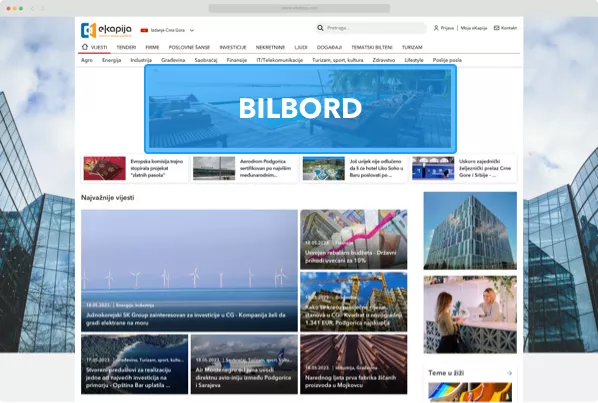Screen dimensions: 598x403
Task: Click the Prijava user icon
Action: [x=436, y=28]
